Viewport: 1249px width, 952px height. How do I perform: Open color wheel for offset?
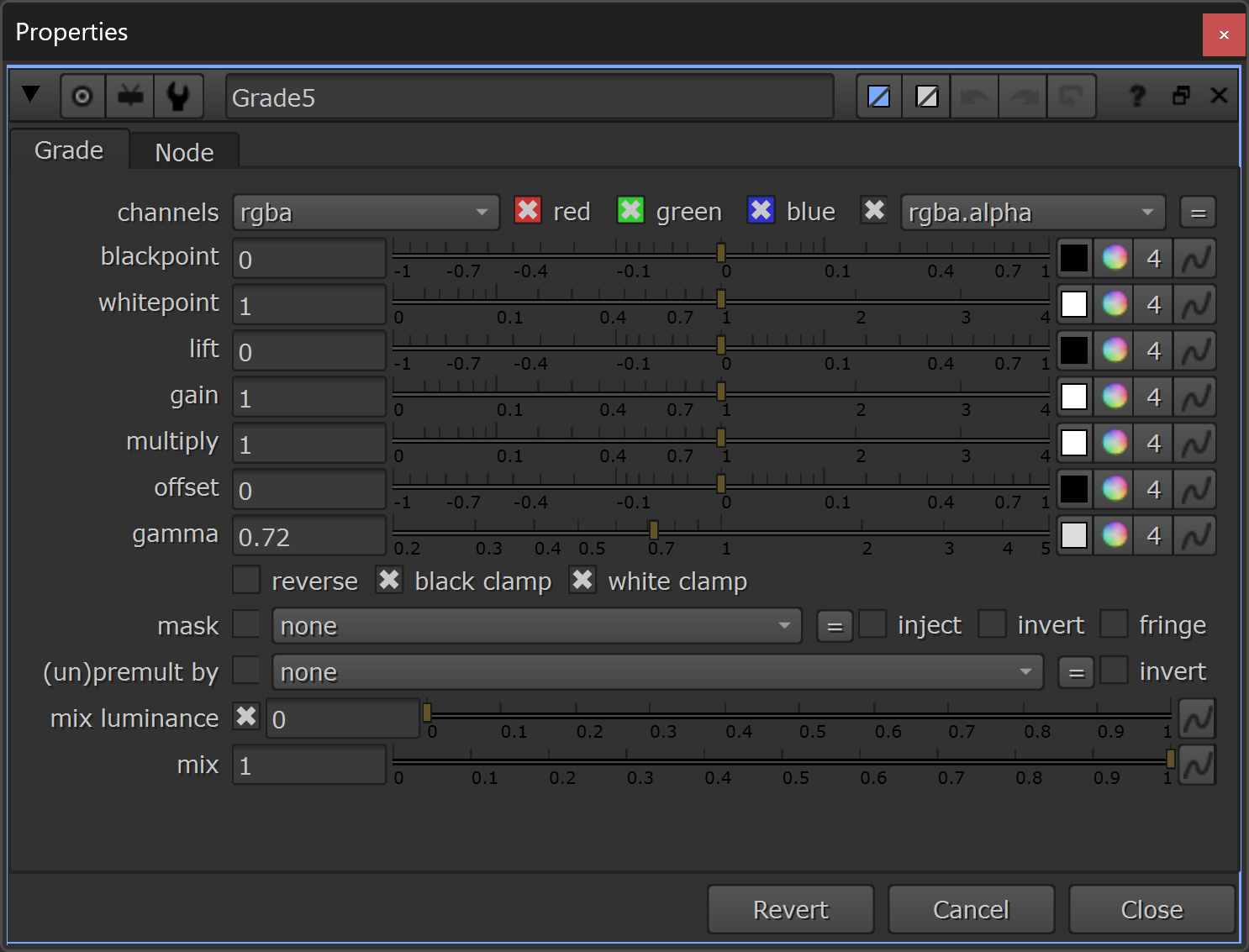coord(1115,489)
